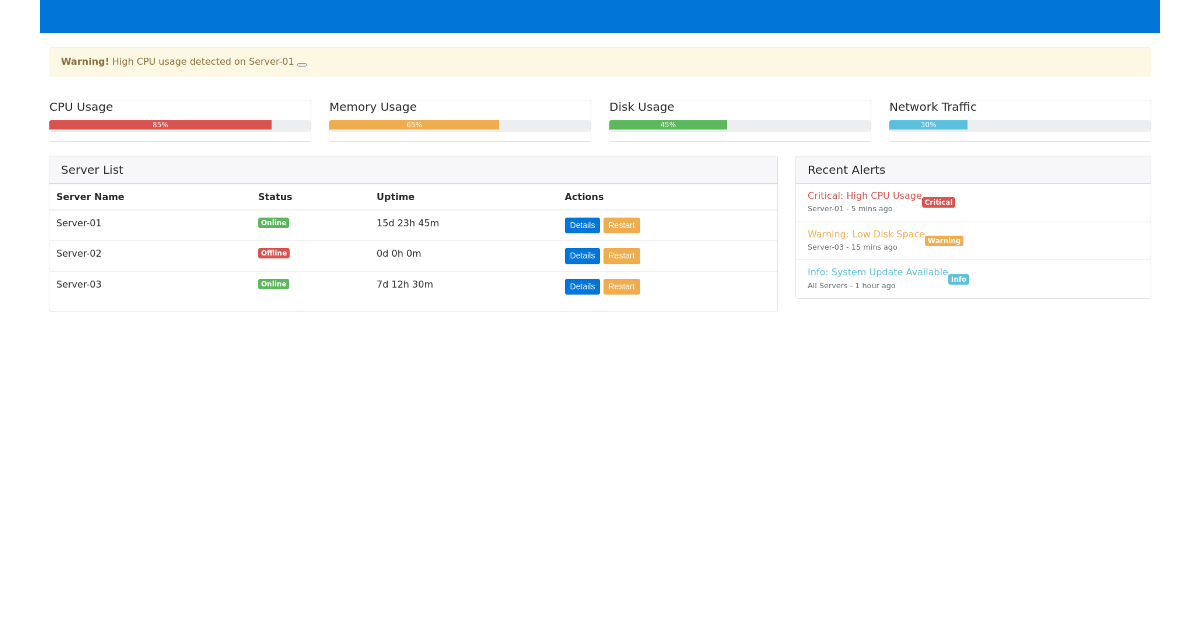Click the Offline status badge of Server-02

coord(274,253)
